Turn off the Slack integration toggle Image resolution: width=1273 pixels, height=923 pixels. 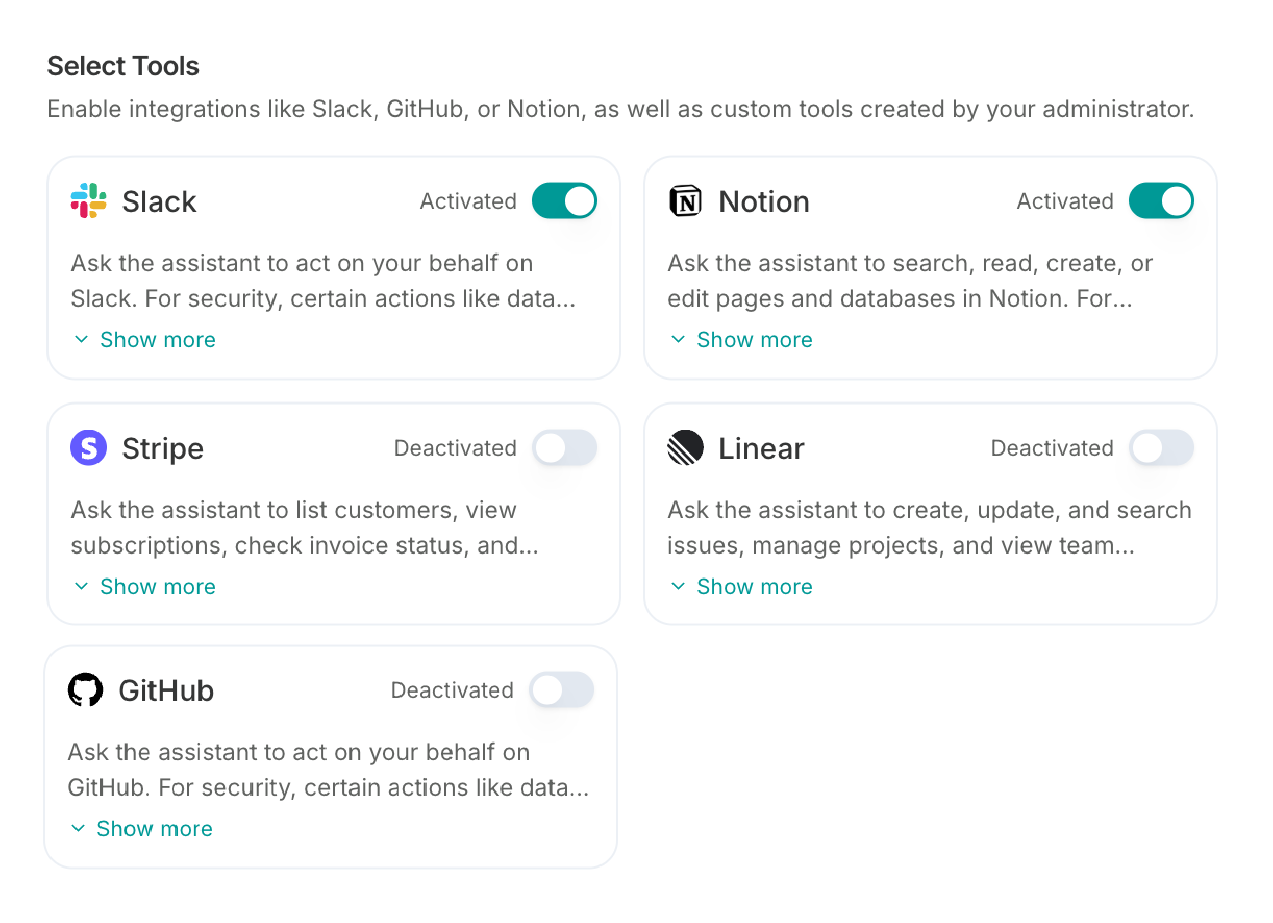(x=564, y=201)
